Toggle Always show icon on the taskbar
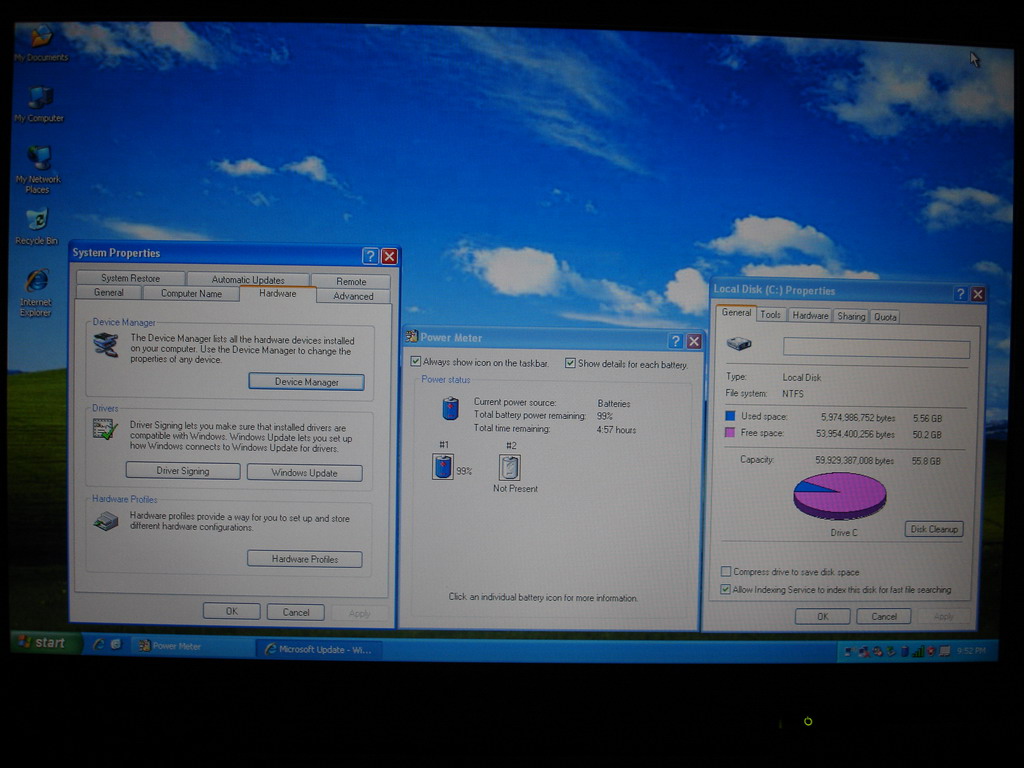The image size is (1024, 768). pyautogui.click(x=415, y=361)
